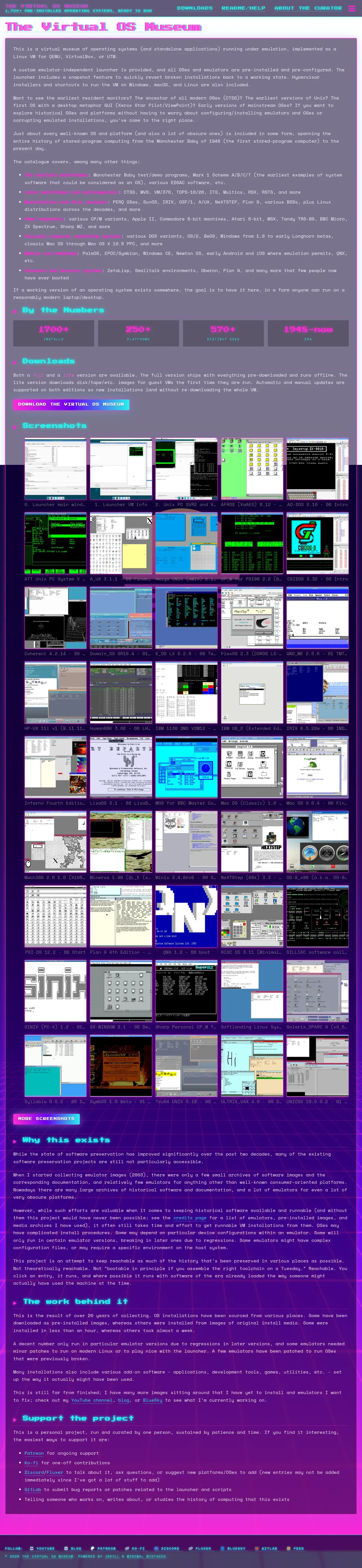362x1568 pixels.
Task: Open the Mach386 2.6 1.0 screenshot
Action: click(x=55, y=842)
